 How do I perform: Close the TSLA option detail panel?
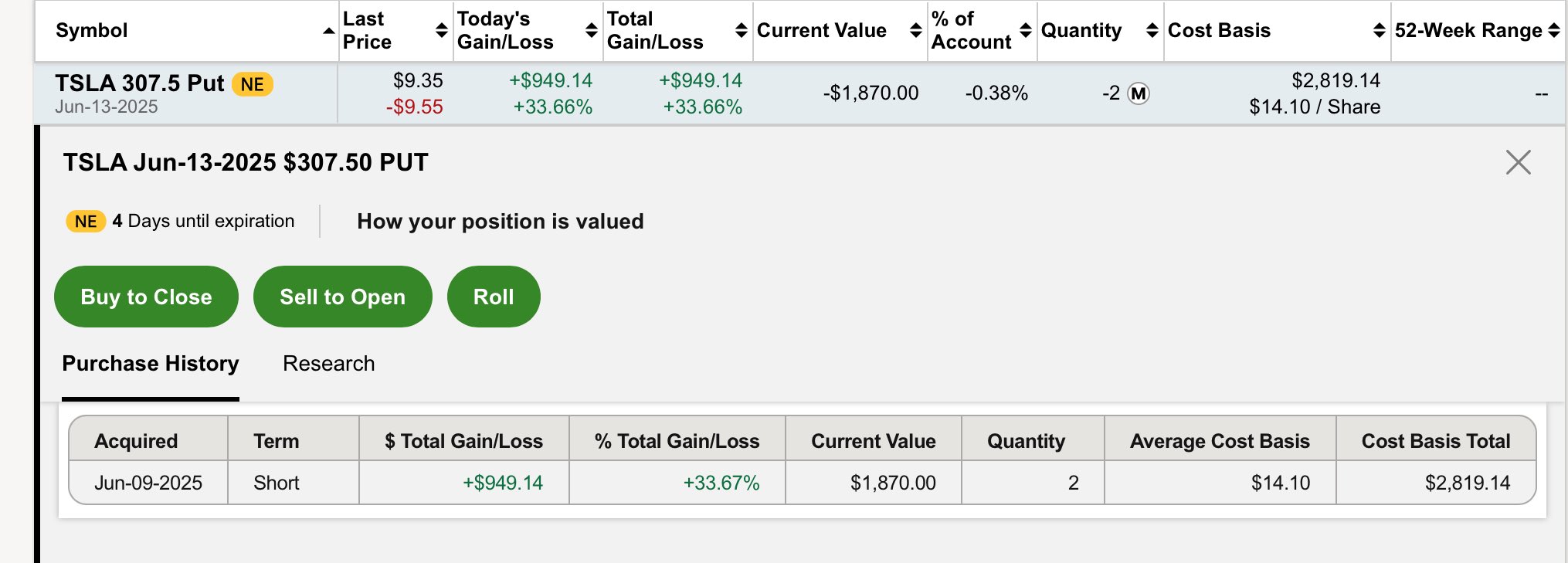(x=1518, y=162)
